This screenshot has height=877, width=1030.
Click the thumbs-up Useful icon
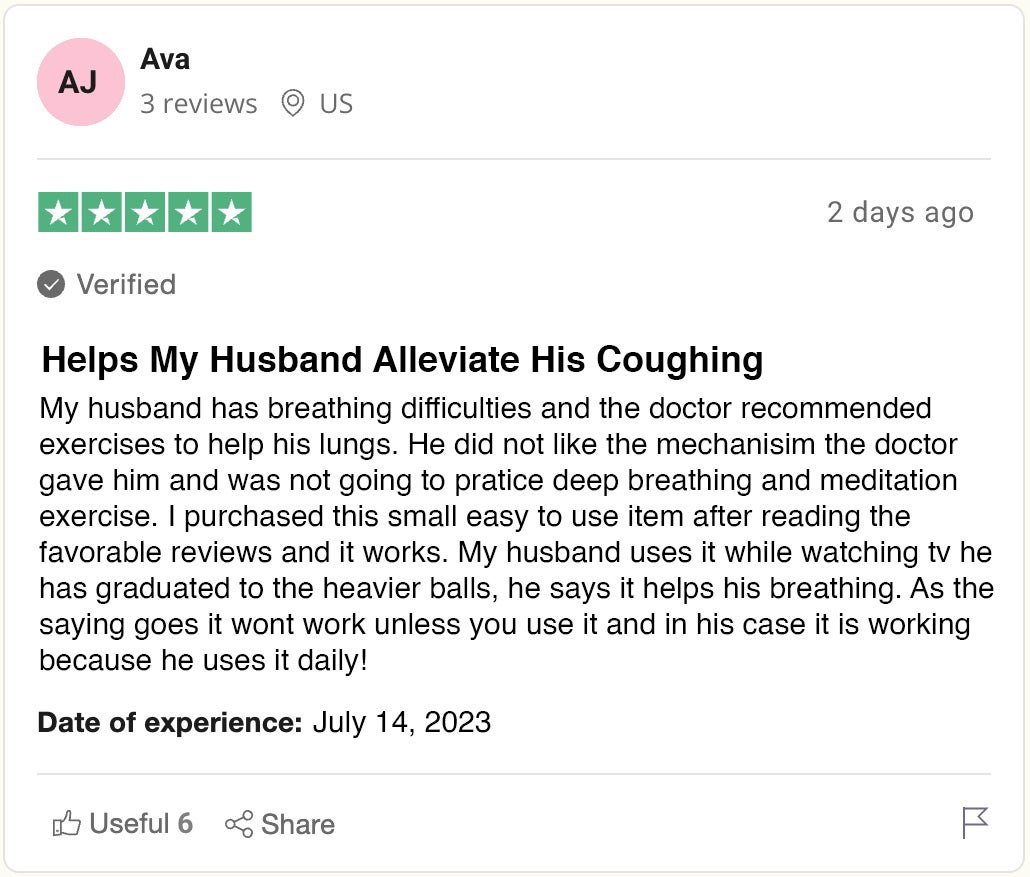point(66,824)
